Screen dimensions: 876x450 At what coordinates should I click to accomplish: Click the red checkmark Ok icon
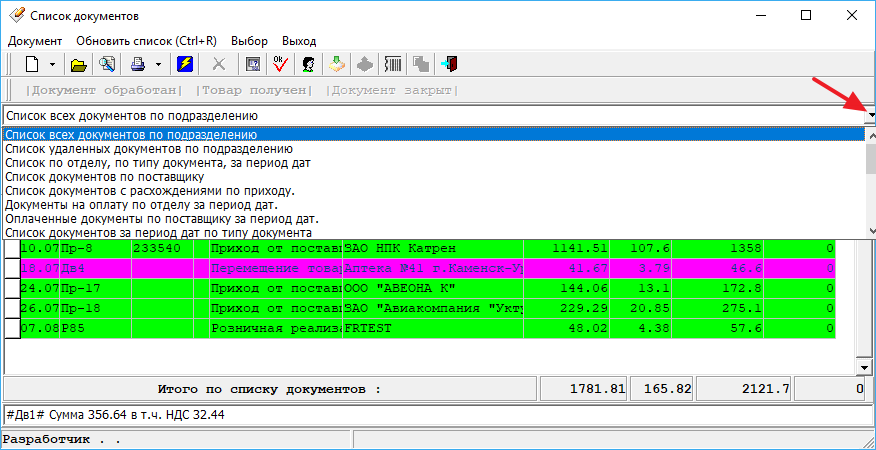[x=281, y=64]
